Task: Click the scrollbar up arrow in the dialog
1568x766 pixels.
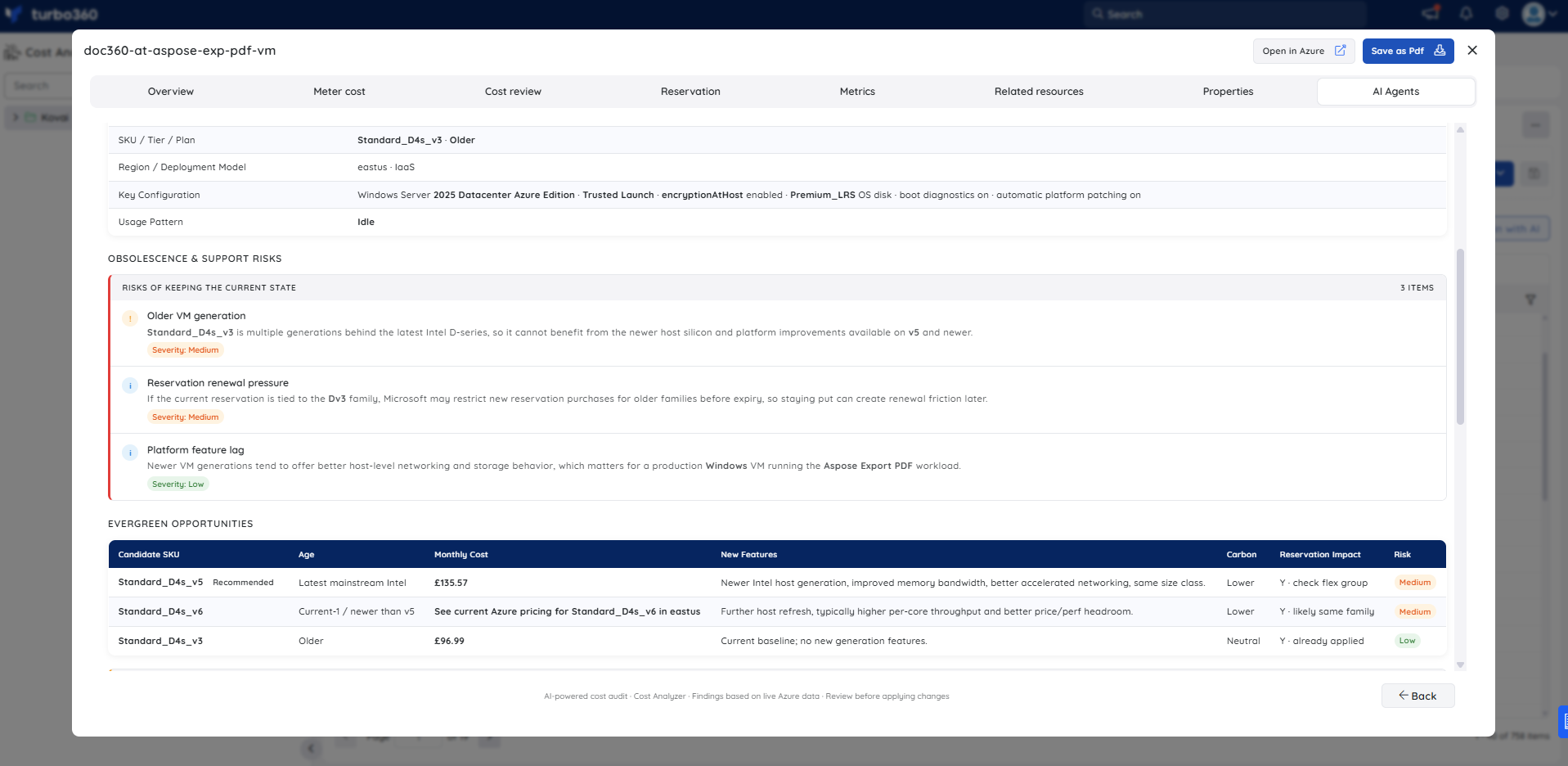Action: tap(1460, 129)
